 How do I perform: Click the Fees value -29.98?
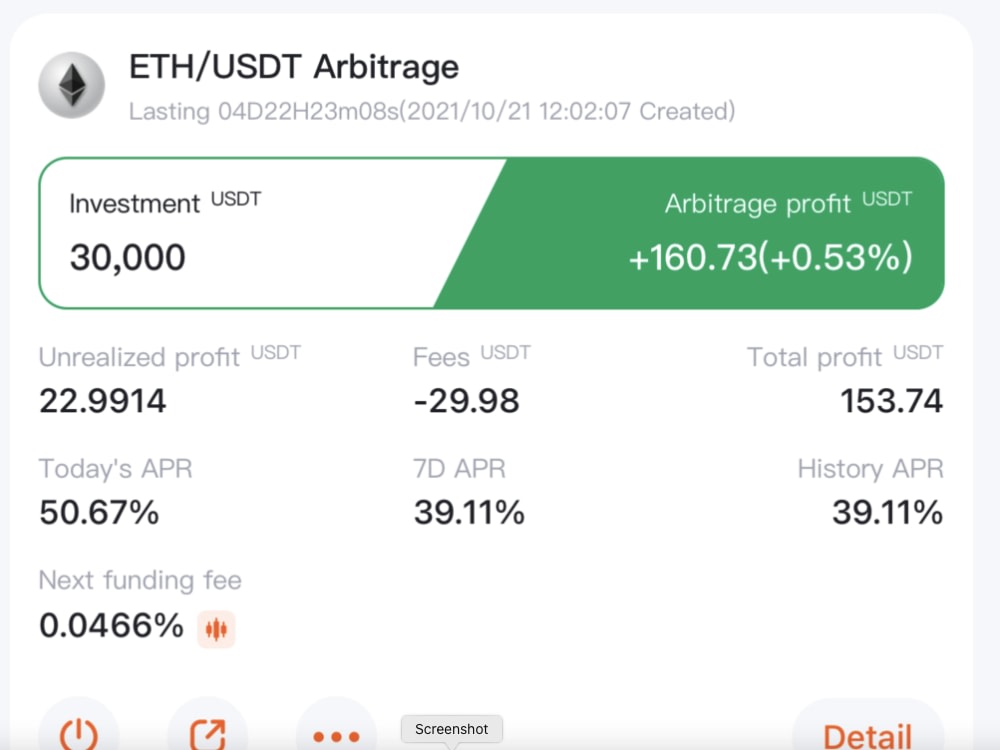point(466,401)
